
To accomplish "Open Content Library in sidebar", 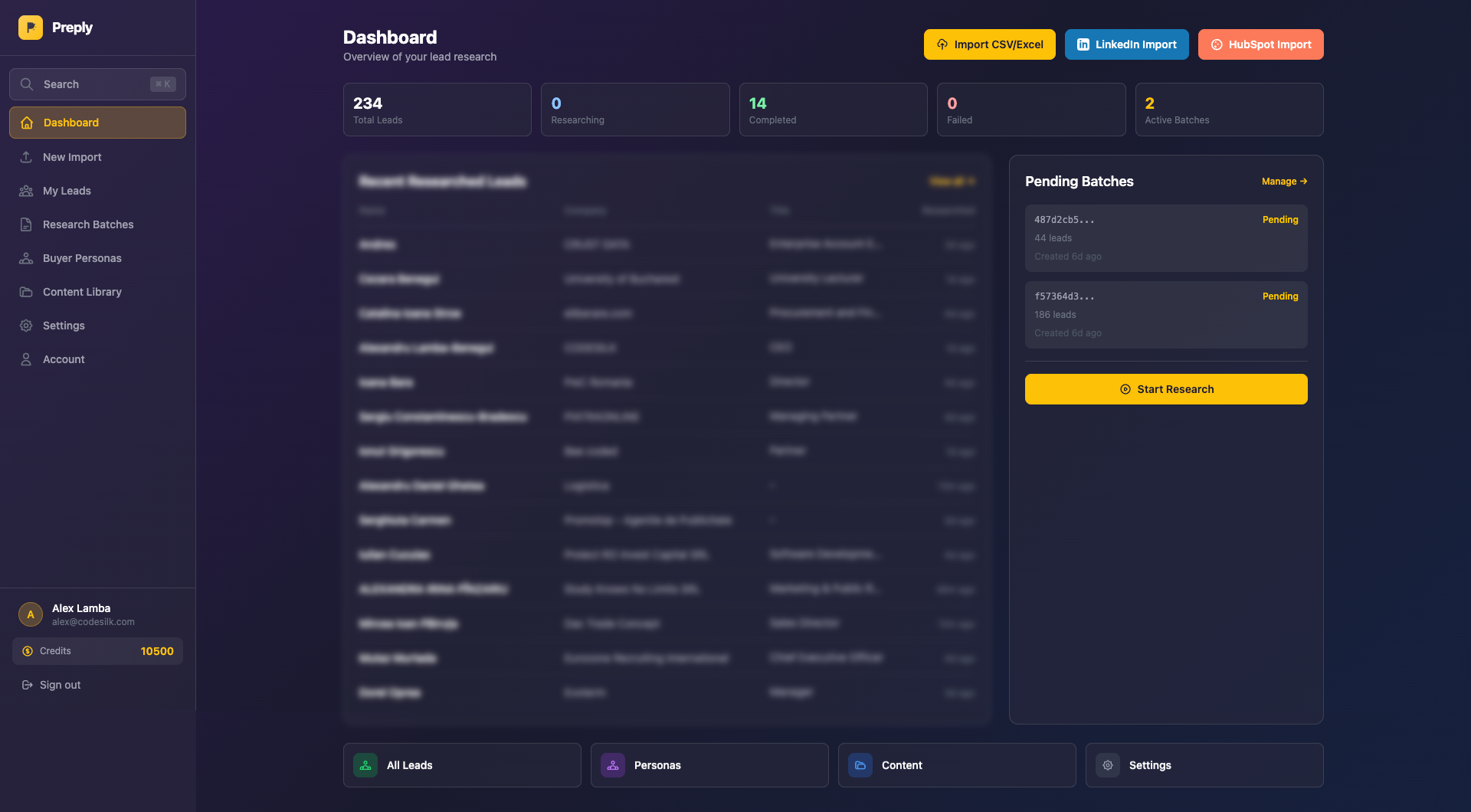I will pyautogui.click(x=82, y=292).
